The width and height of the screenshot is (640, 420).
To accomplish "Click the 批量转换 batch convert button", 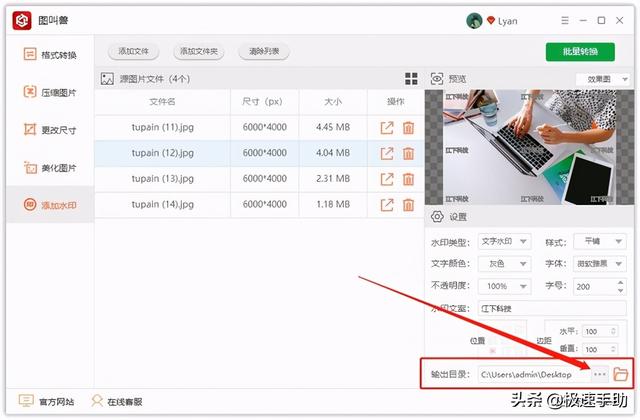I will [580, 52].
